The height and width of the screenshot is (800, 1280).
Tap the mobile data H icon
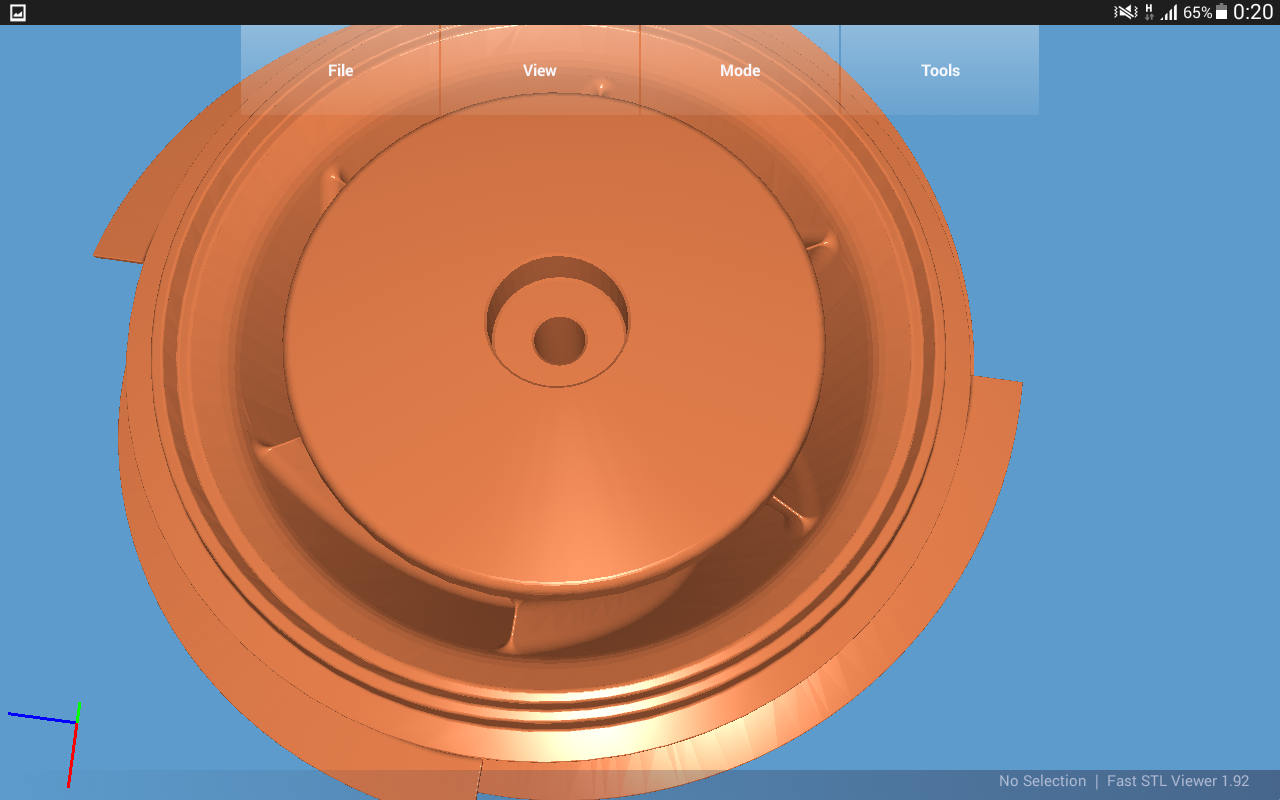pos(1149,12)
